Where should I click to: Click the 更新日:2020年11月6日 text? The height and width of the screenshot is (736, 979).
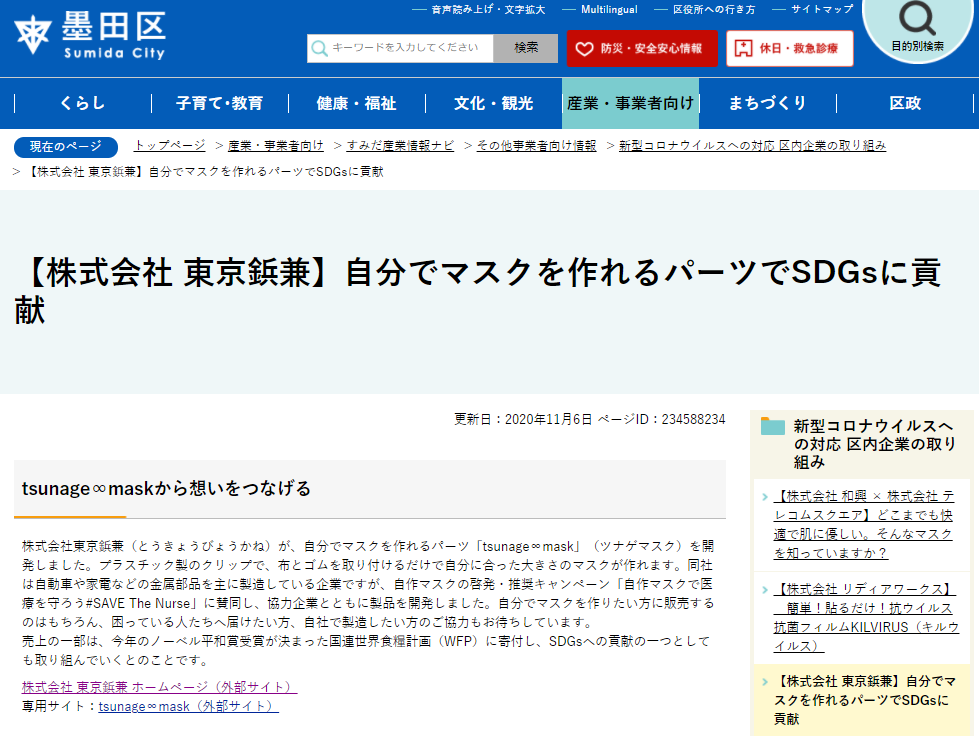[x=523, y=419]
